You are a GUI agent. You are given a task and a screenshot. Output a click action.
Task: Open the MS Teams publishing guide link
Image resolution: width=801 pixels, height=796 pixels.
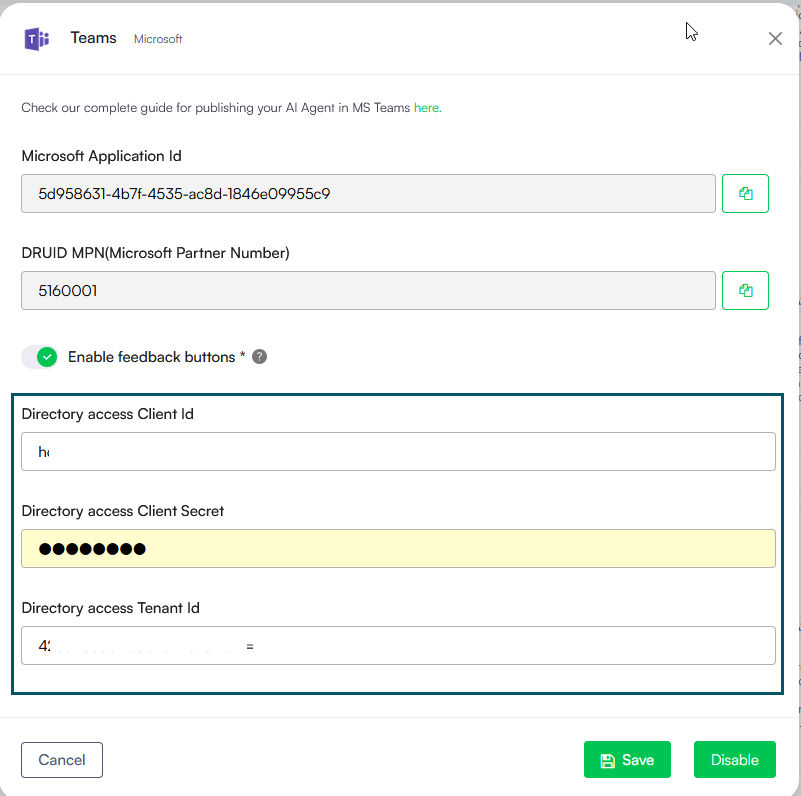pyautogui.click(x=426, y=108)
